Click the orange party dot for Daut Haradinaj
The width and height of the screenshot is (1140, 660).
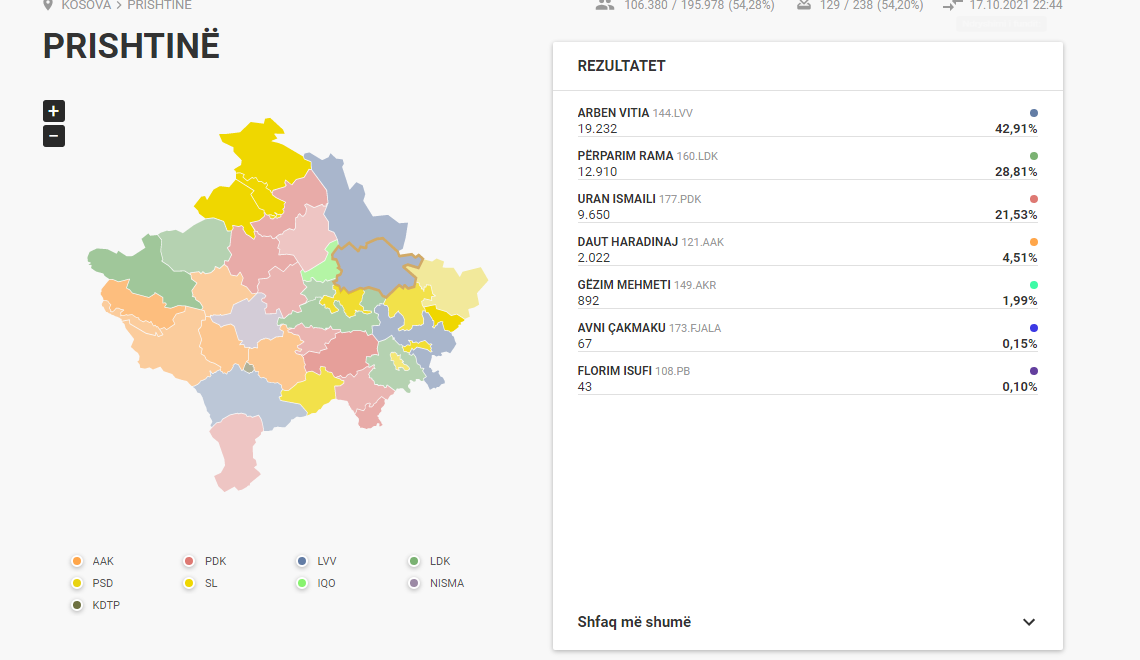[x=1034, y=241]
